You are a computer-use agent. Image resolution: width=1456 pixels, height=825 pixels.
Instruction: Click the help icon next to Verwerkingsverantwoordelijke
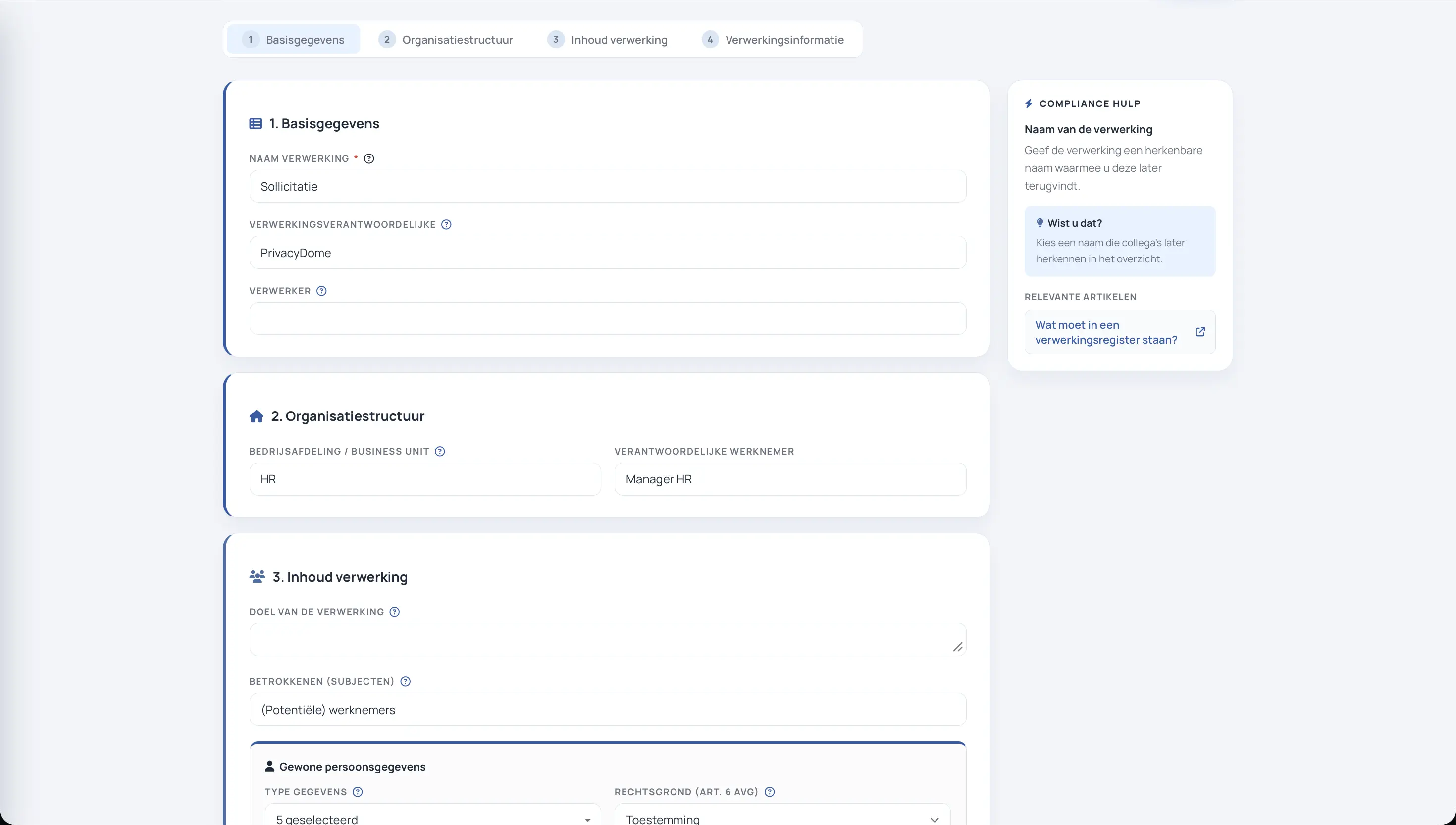click(x=446, y=224)
